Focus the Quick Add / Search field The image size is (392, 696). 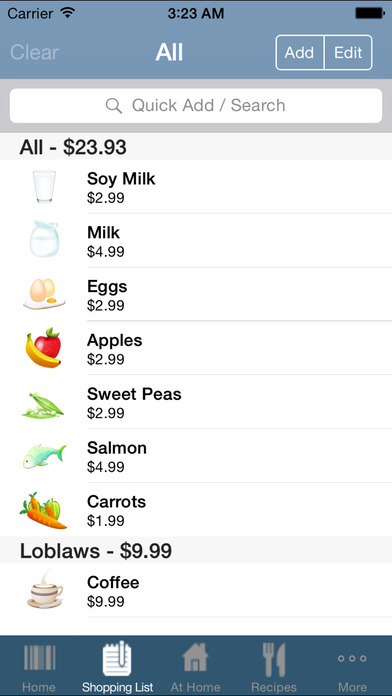point(196,106)
